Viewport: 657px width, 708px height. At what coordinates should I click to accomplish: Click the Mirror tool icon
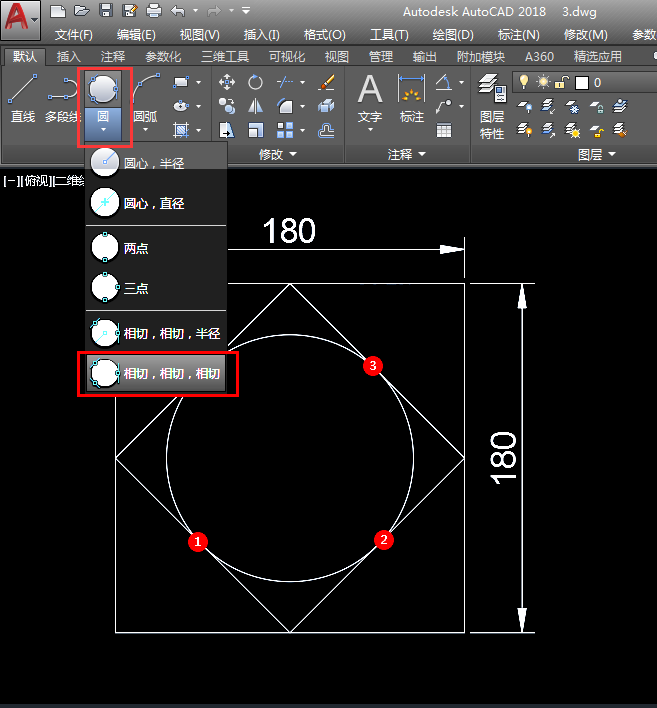255,106
